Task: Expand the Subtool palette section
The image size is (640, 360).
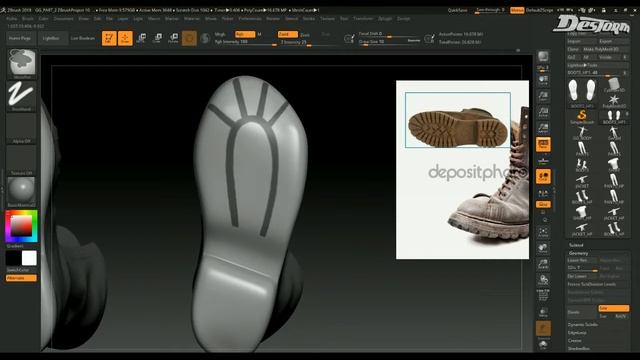Action: click(576, 245)
